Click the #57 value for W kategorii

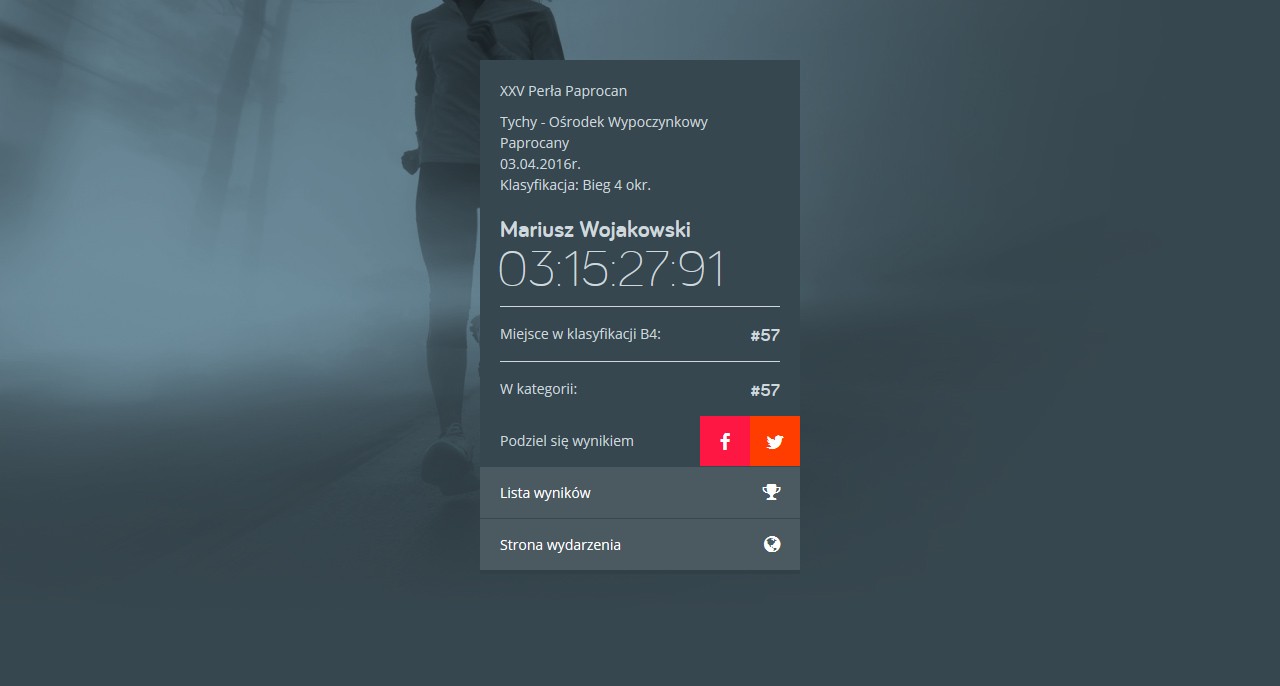click(765, 390)
